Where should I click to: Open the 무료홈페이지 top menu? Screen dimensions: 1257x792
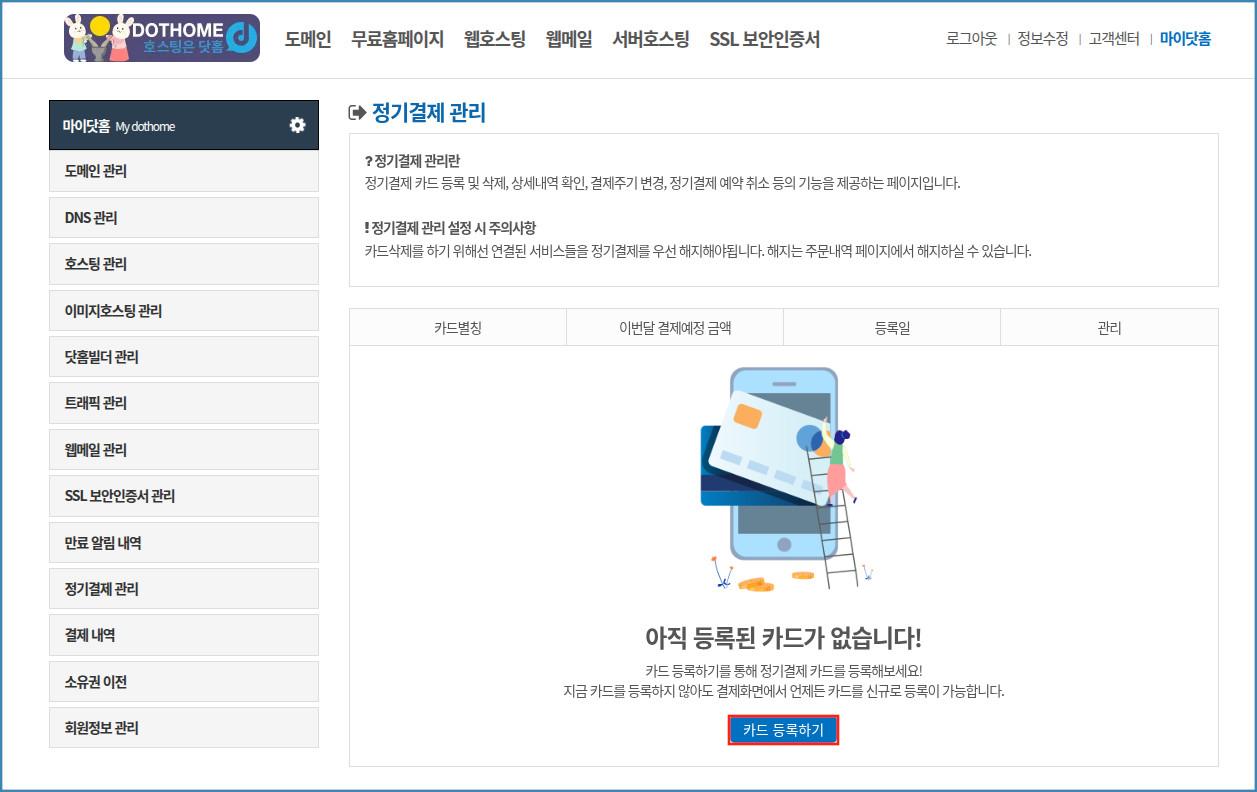pos(397,39)
